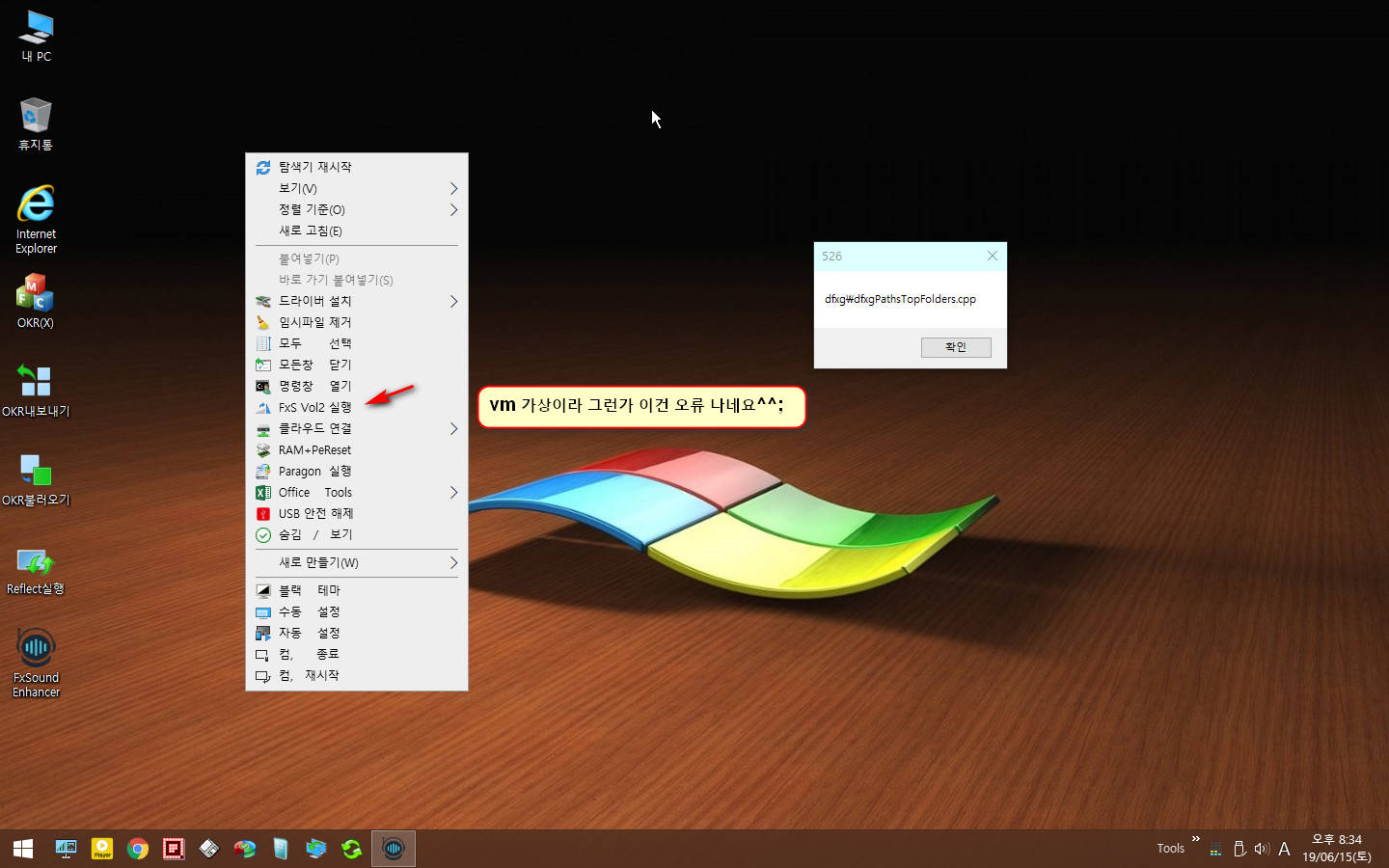Choose 컴, 종료 shutdown entry
1389x868 pixels.
[x=357, y=654]
